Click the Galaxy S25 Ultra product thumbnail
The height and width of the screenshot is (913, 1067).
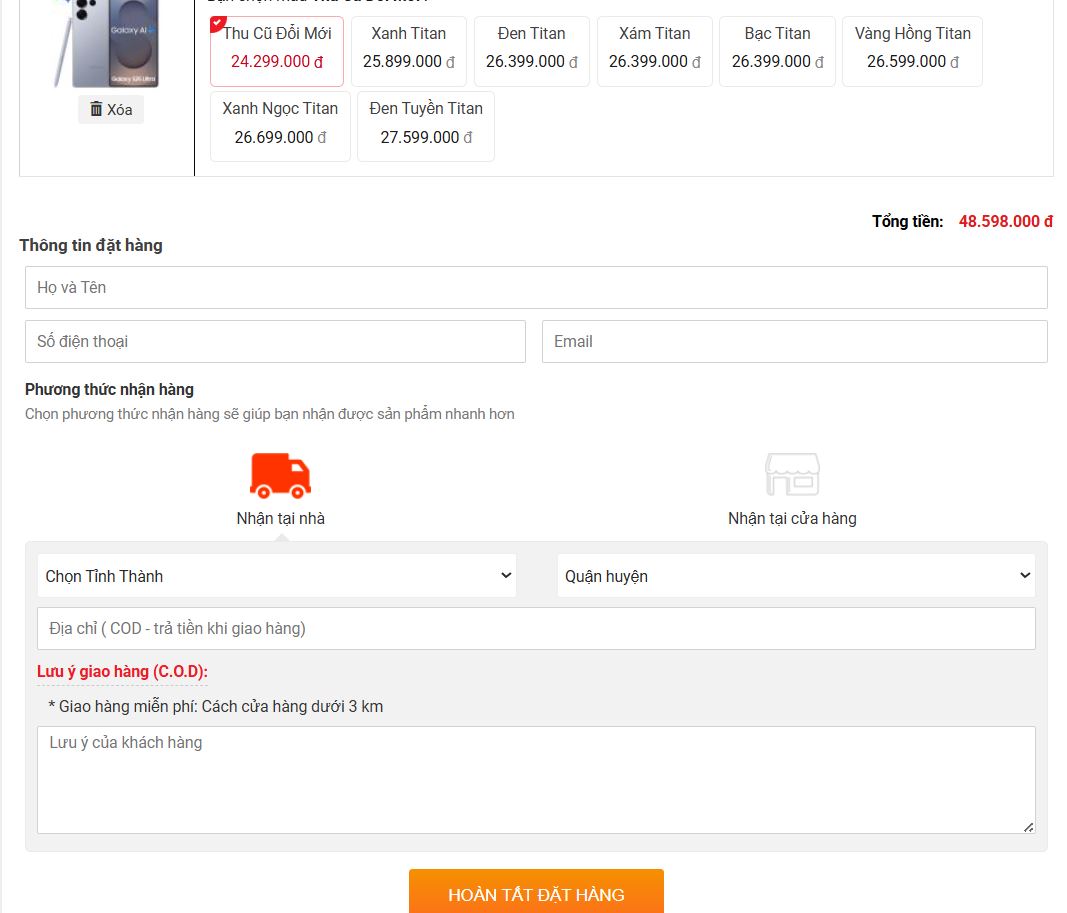tap(114, 44)
